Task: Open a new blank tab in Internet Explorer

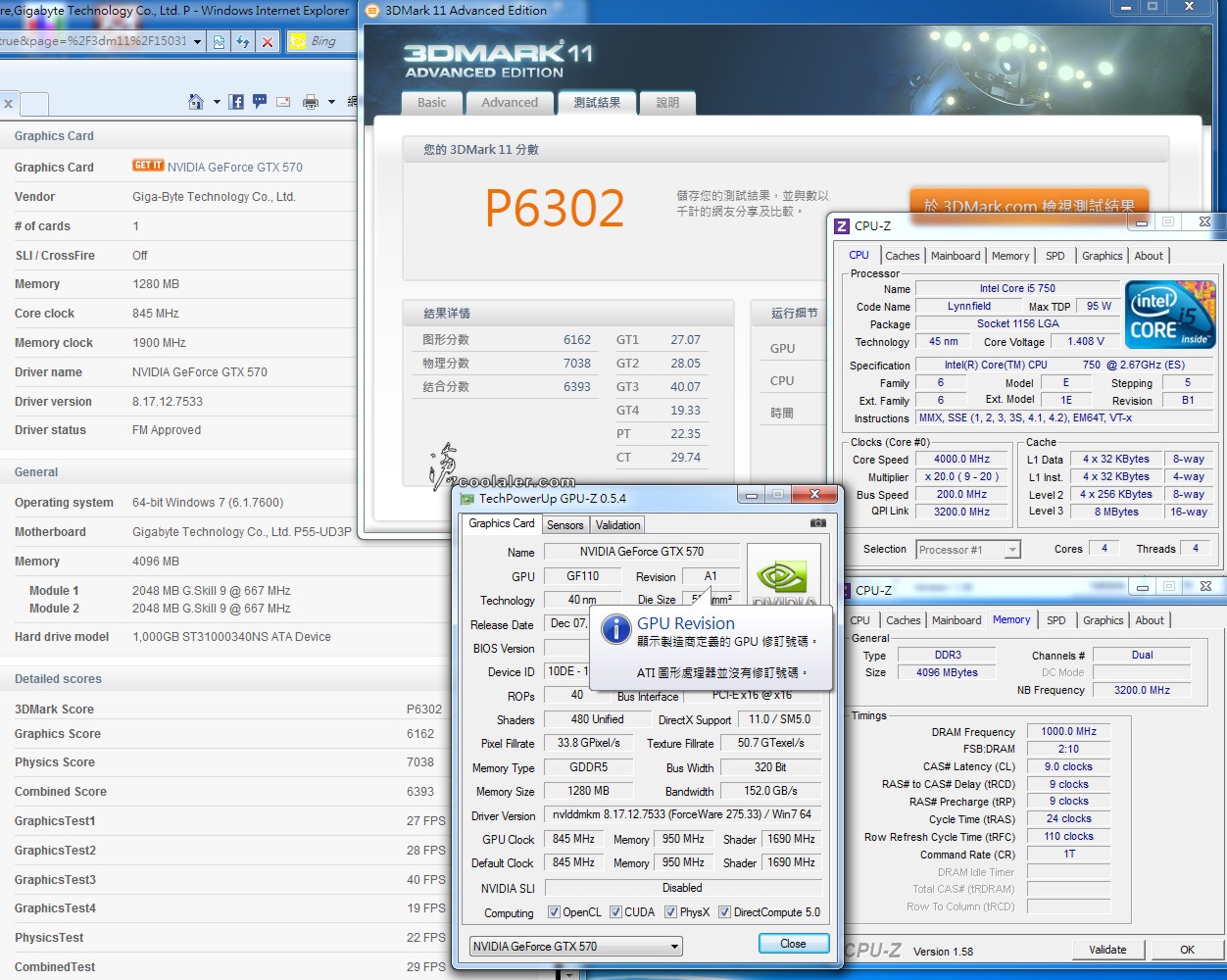Action: coord(34,103)
